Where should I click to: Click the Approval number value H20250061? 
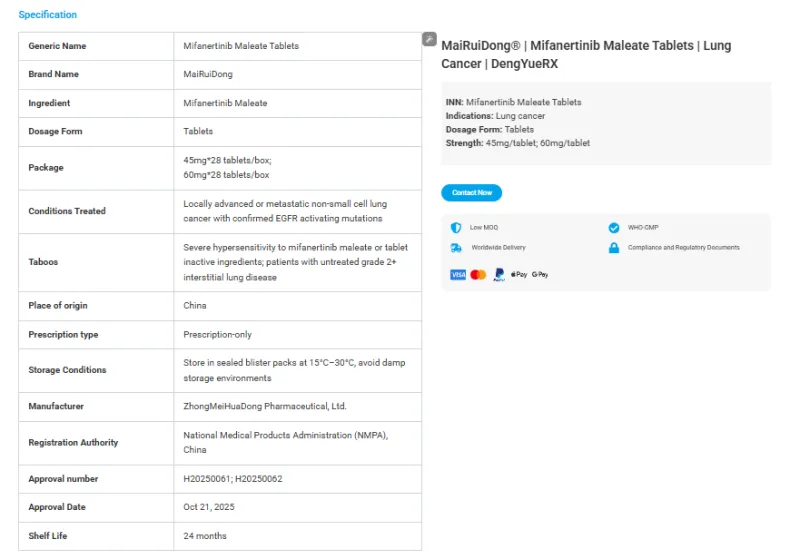[x=207, y=479]
